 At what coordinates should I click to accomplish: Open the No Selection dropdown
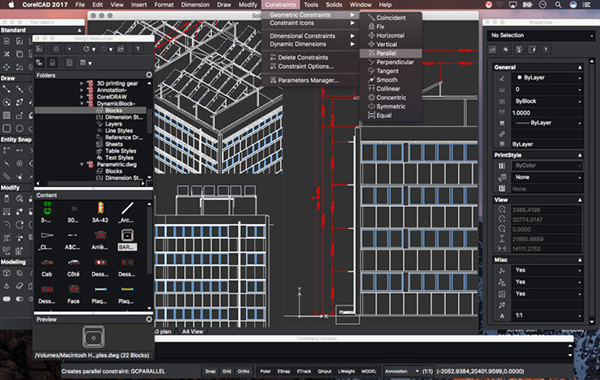541,36
